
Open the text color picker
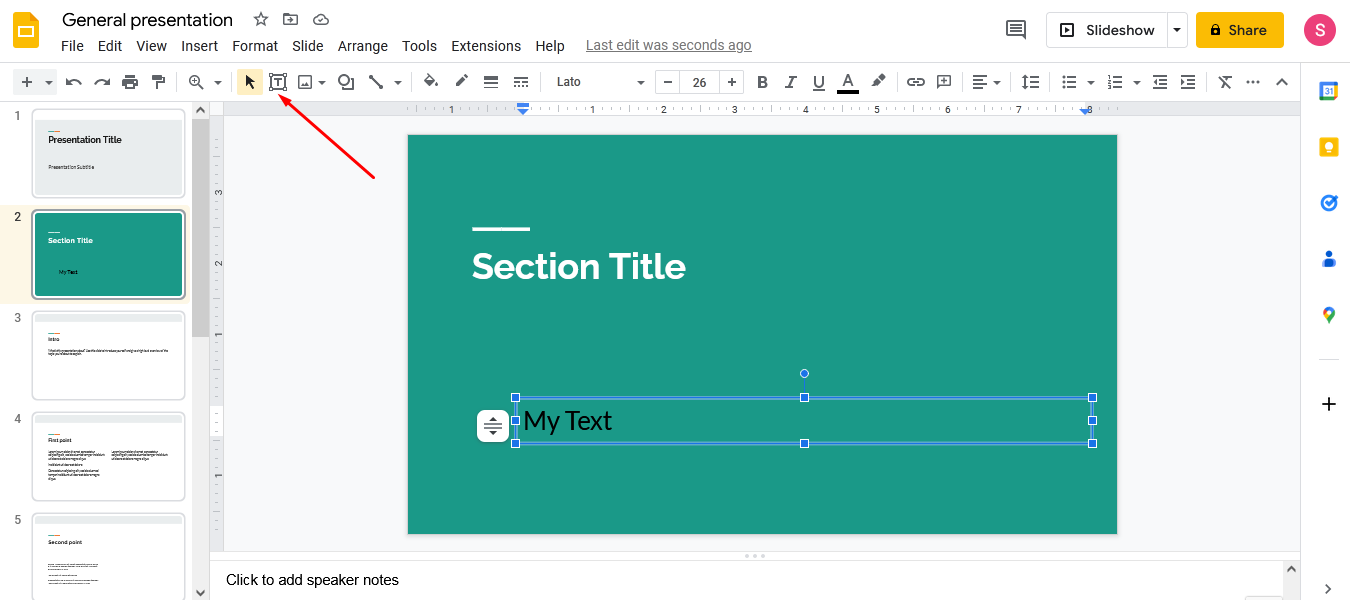point(846,81)
